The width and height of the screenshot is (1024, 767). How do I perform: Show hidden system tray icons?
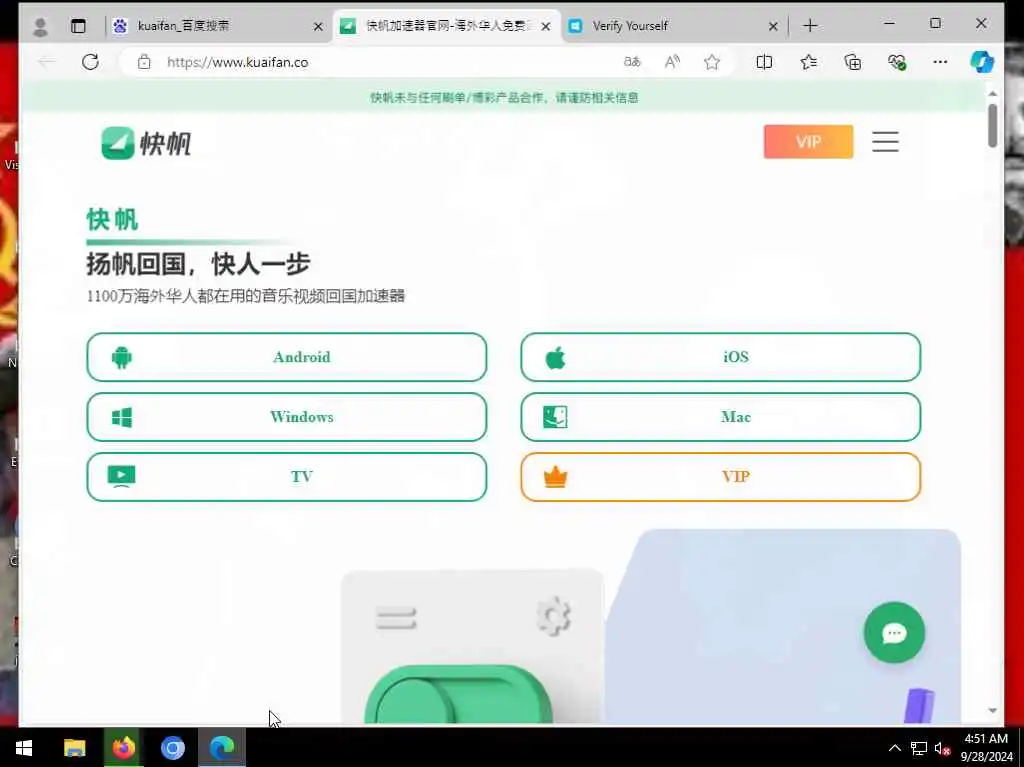click(x=895, y=748)
